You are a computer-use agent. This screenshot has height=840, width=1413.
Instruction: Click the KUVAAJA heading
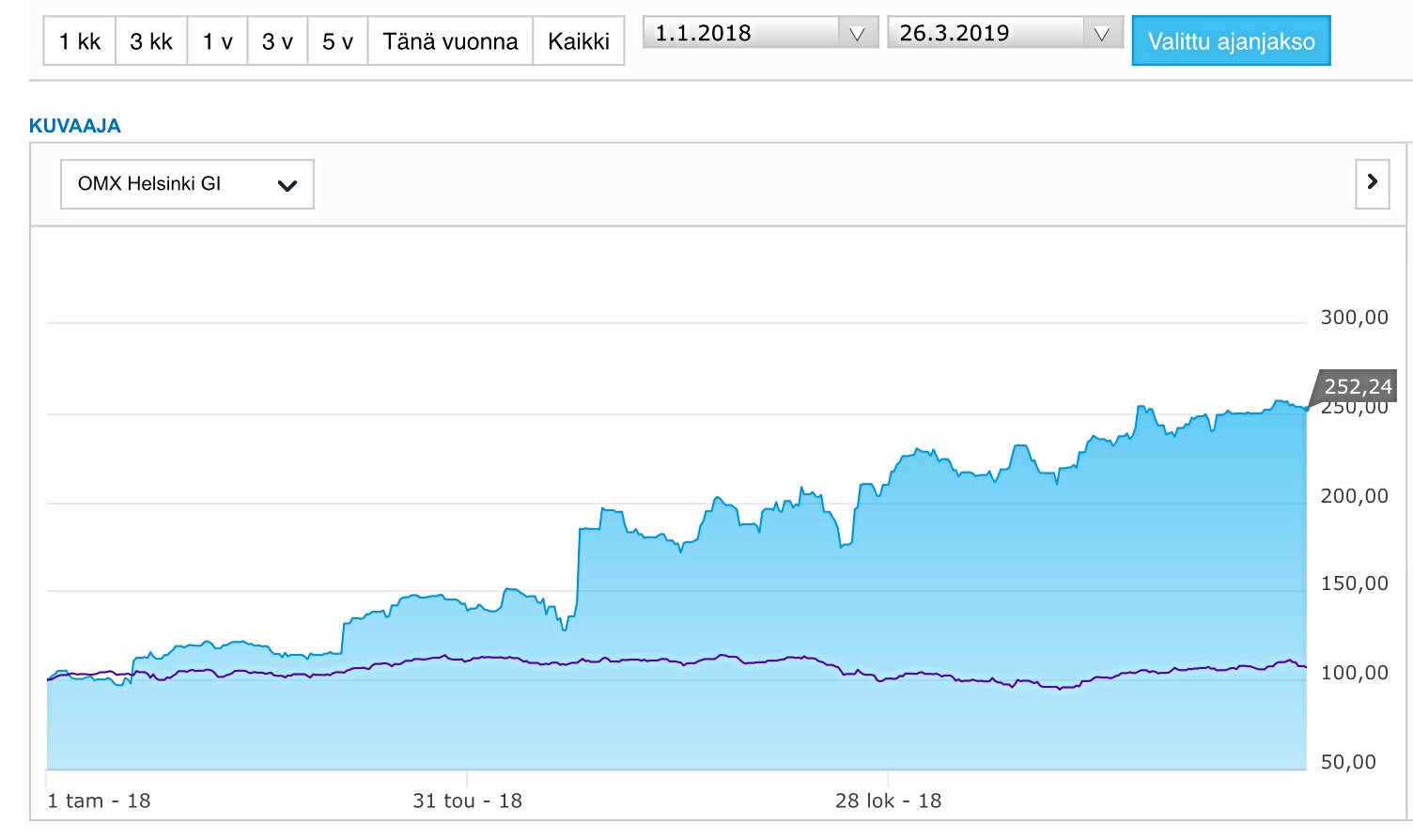pos(75,126)
